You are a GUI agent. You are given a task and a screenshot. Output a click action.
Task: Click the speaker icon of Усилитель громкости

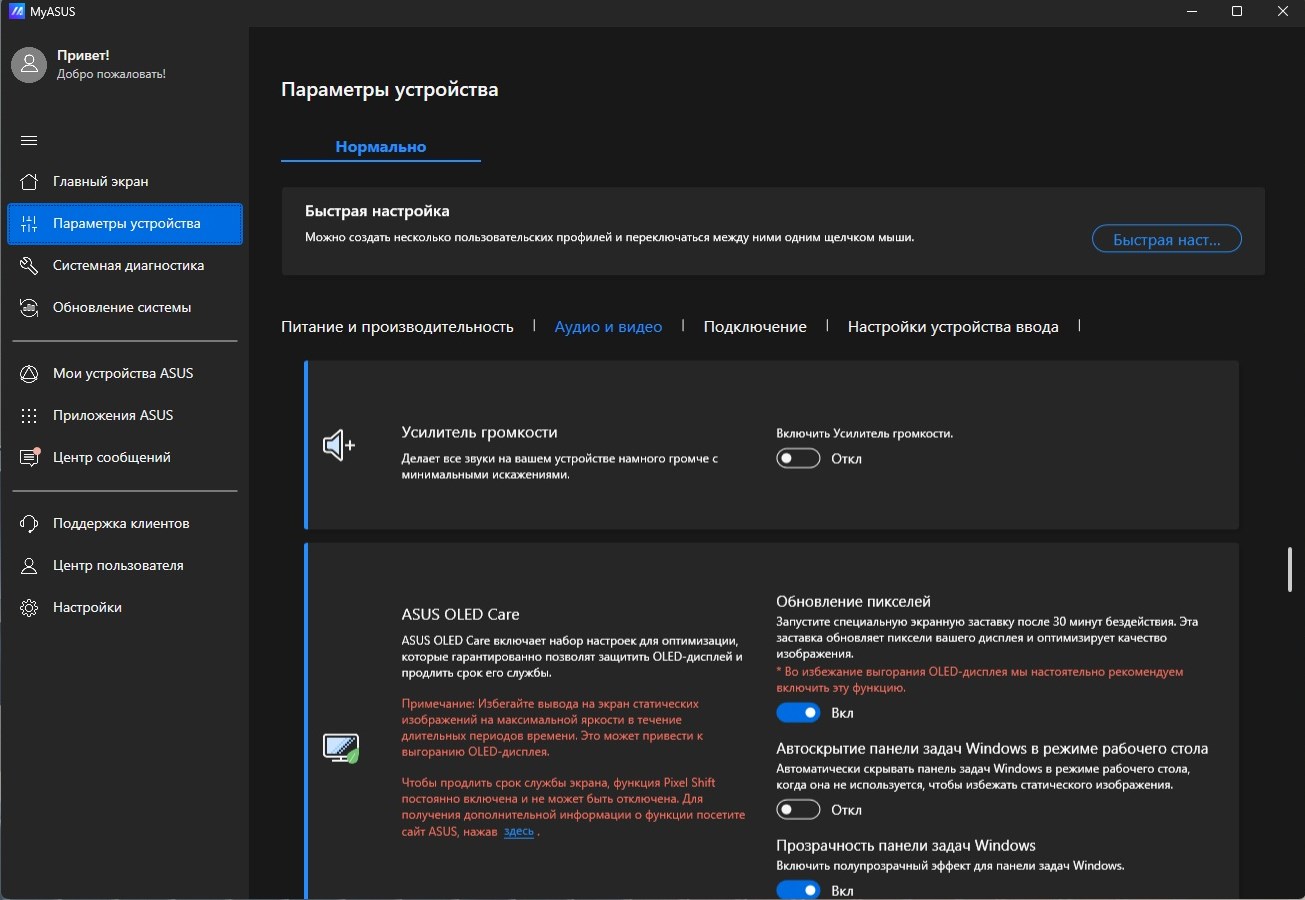pyautogui.click(x=339, y=445)
